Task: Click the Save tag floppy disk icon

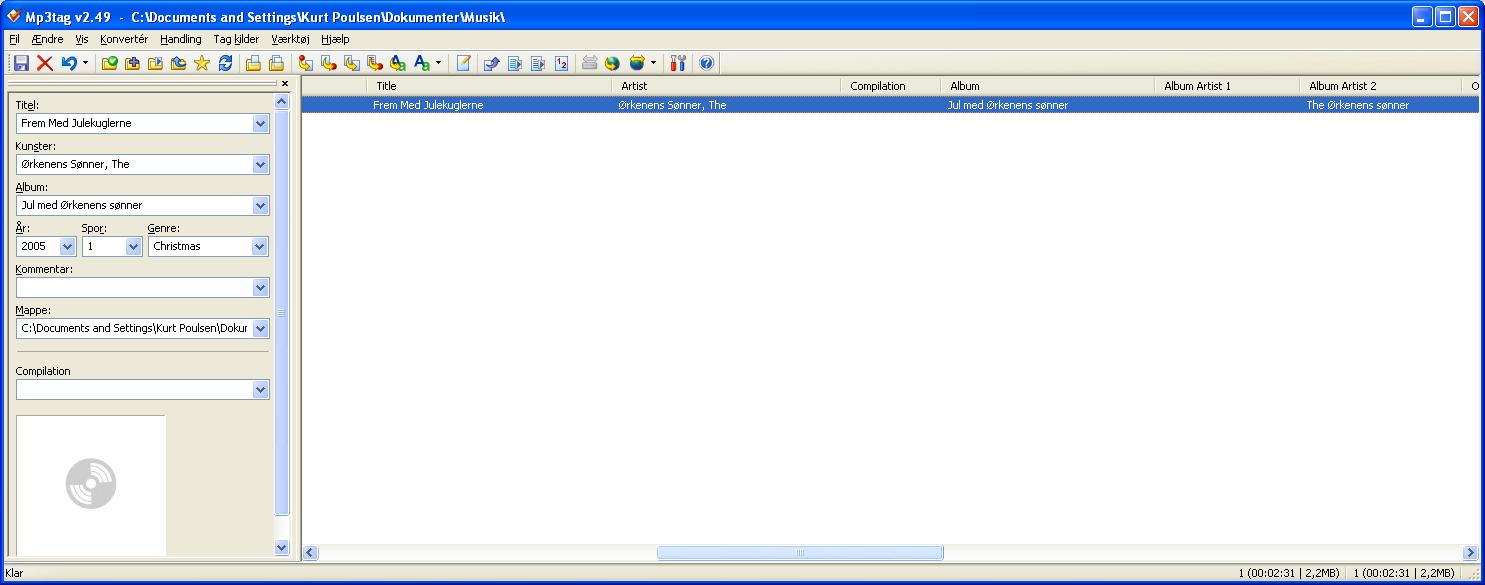Action: coord(20,63)
